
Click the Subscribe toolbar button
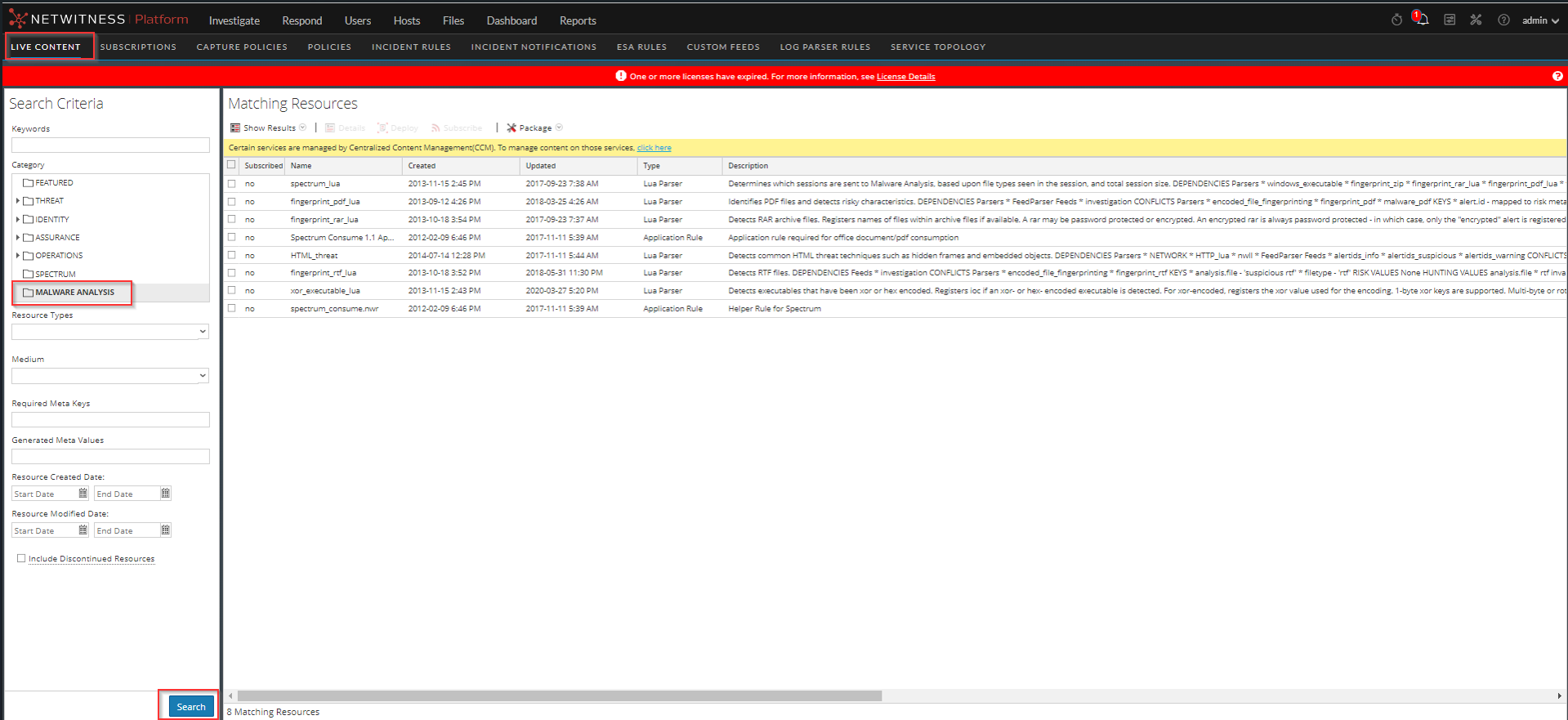[x=457, y=127]
